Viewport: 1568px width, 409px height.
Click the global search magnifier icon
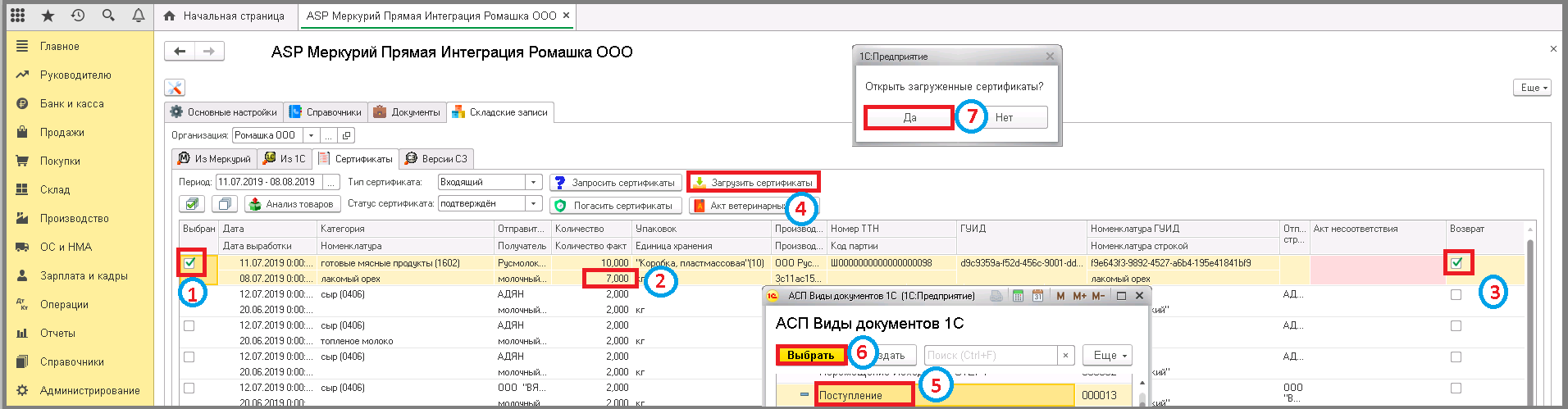108,16
